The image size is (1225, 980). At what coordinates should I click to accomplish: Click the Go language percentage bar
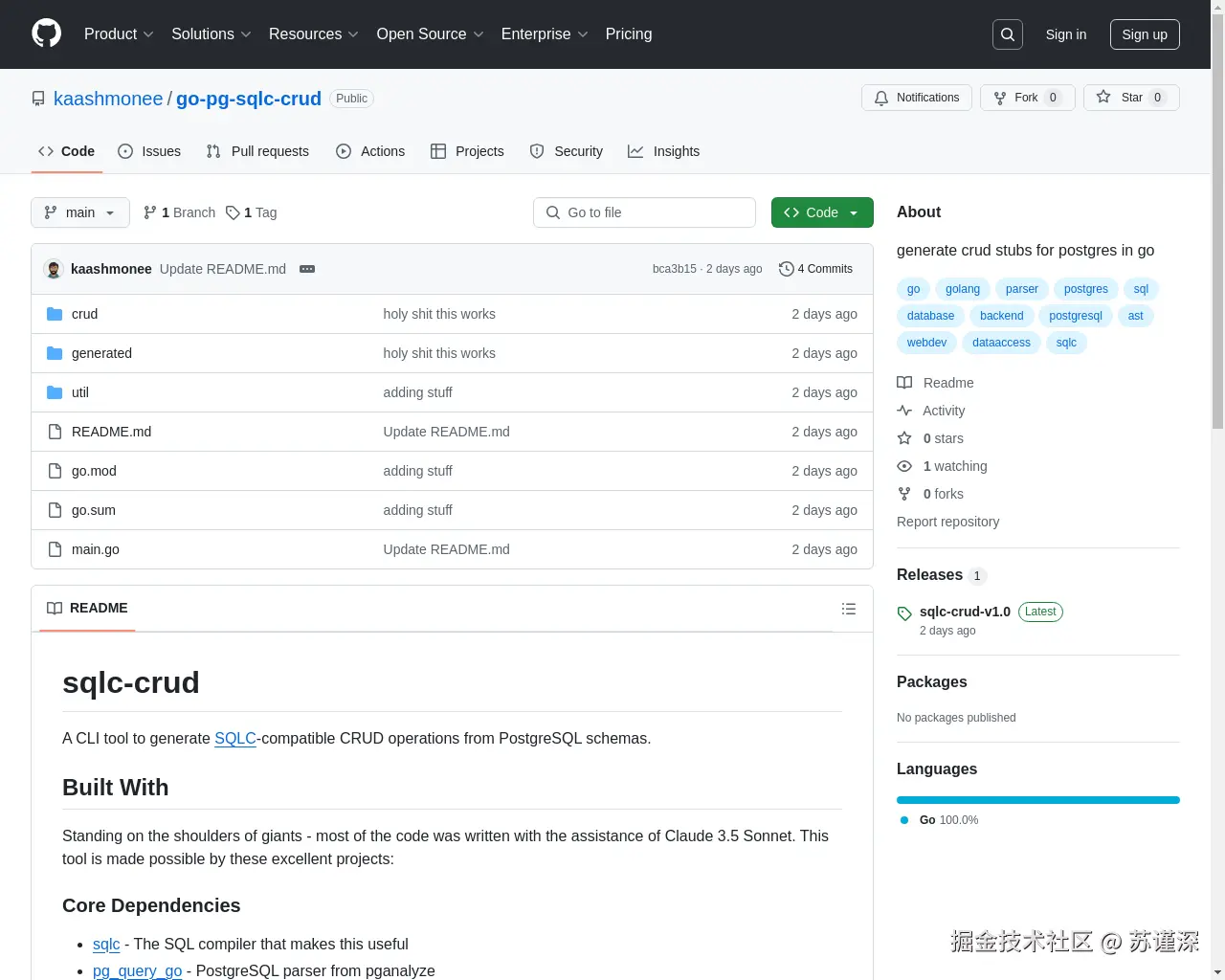click(x=1037, y=800)
